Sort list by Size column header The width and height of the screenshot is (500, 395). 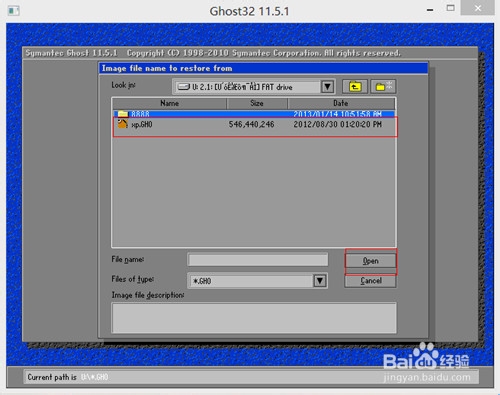tap(257, 103)
